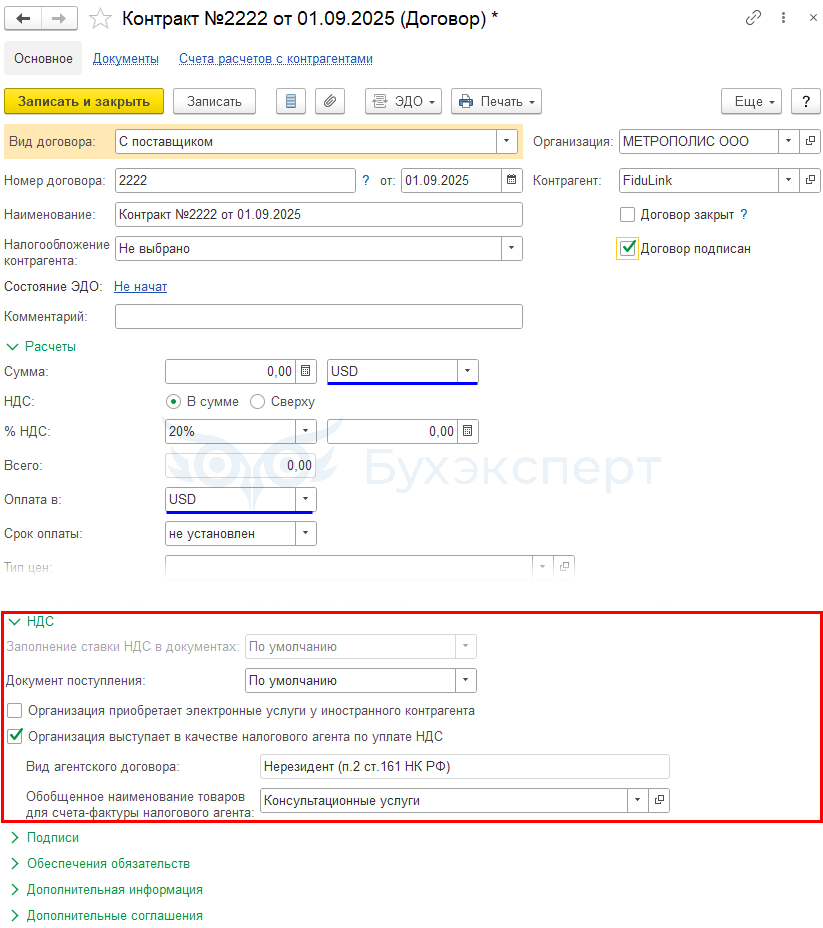The height and width of the screenshot is (928, 823).
Task: Show hint for Номер договора question mark
Action: click(x=365, y=181)
